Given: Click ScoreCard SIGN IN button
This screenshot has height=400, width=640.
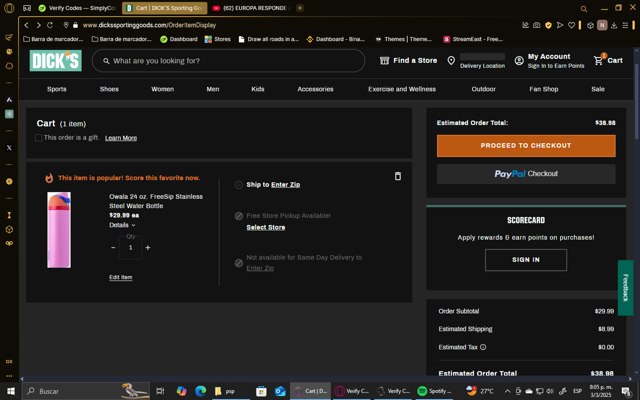Looking at the screenshot, I should tap(526, 260).
